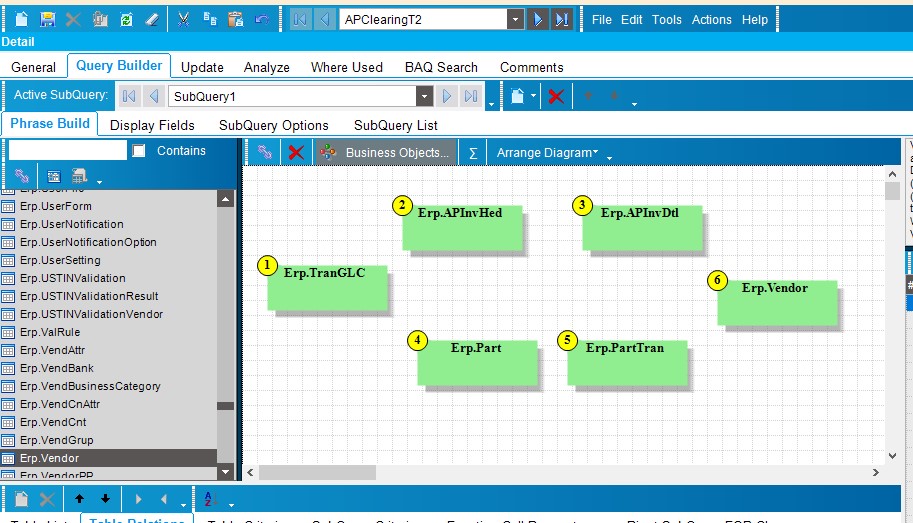Go to last BAQ record
This screenshot has height=523, width=913.
tap(562, 19)
